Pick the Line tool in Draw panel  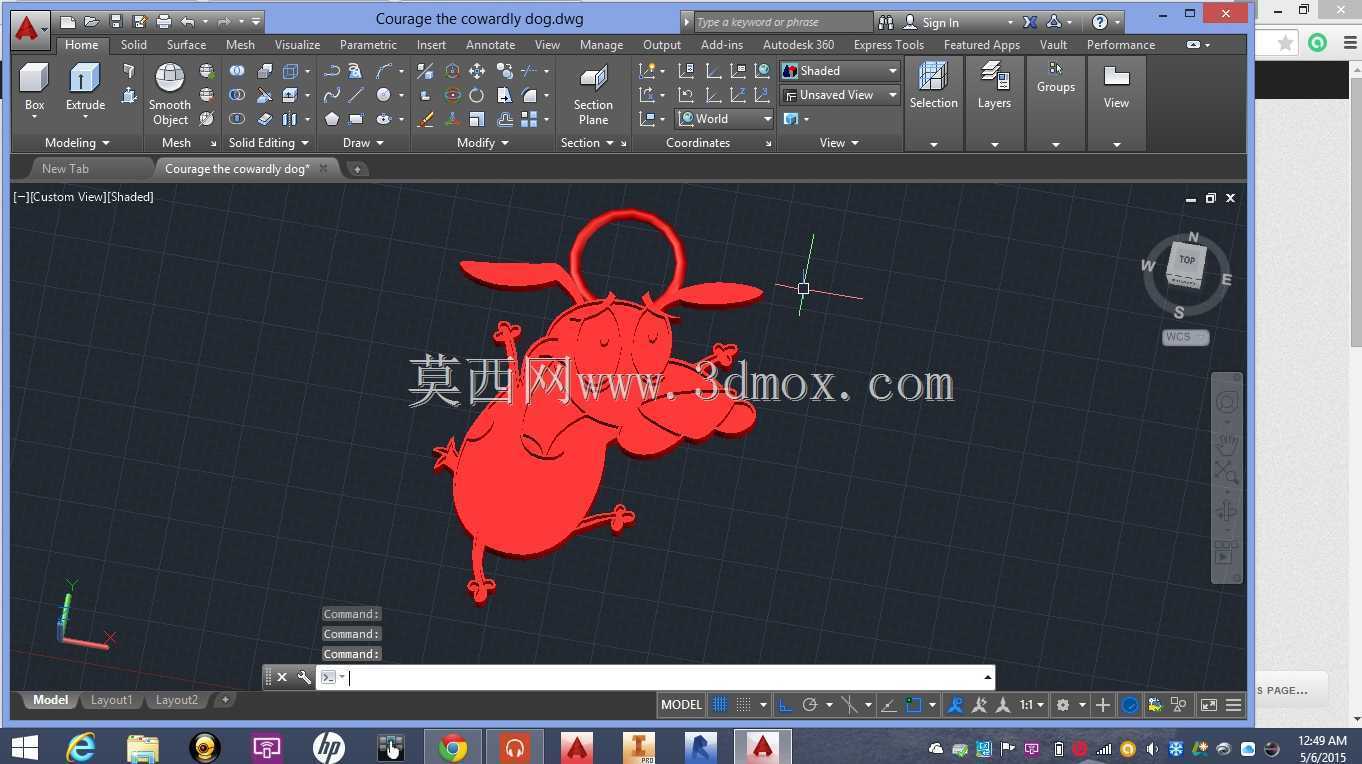[x=356, y=95]
